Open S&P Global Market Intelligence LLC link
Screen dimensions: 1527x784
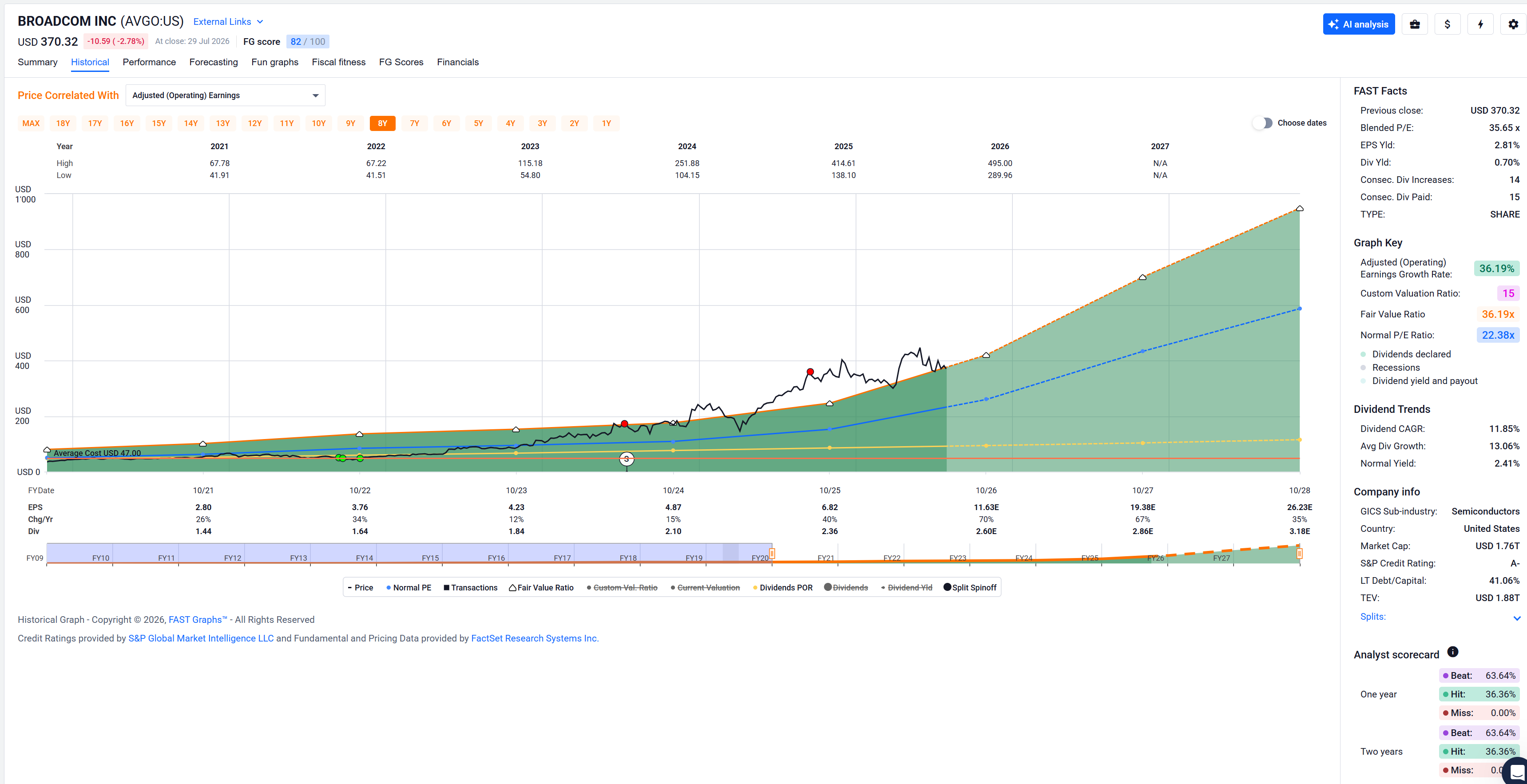coord(201,639)
